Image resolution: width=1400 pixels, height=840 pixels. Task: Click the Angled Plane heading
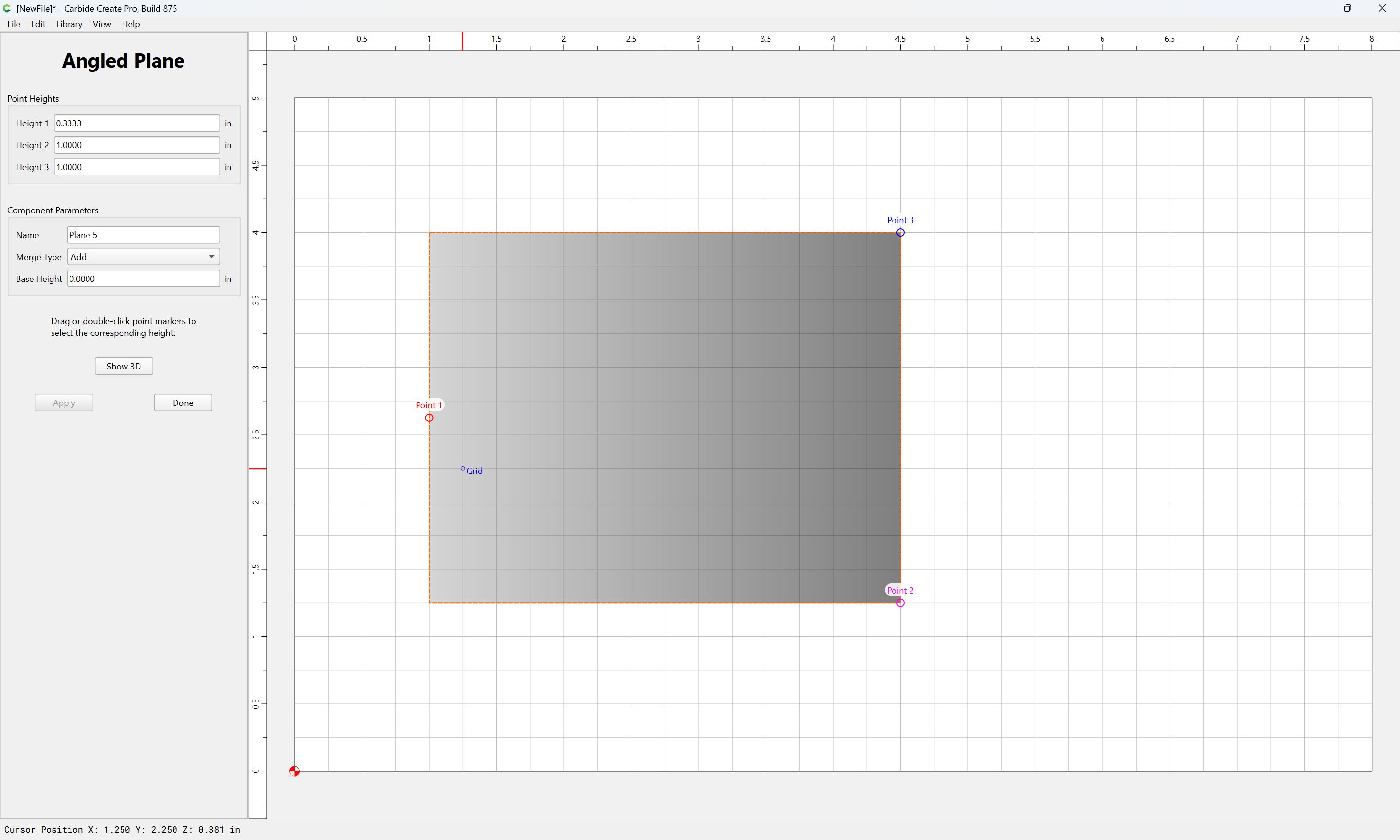[123, 61]
